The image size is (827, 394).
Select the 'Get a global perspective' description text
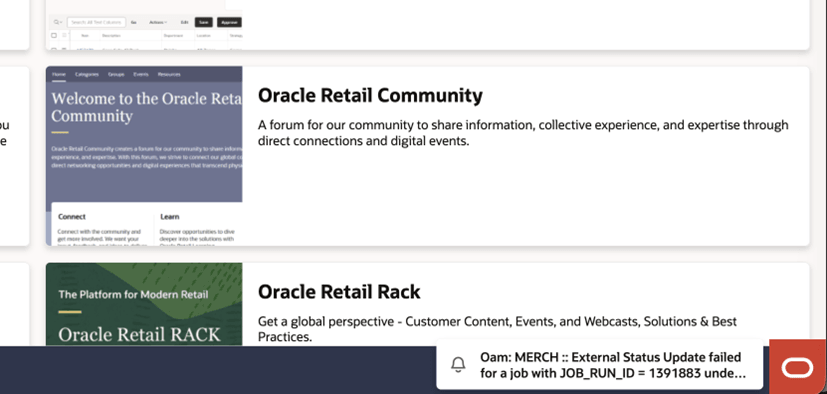tap(497, 329)
